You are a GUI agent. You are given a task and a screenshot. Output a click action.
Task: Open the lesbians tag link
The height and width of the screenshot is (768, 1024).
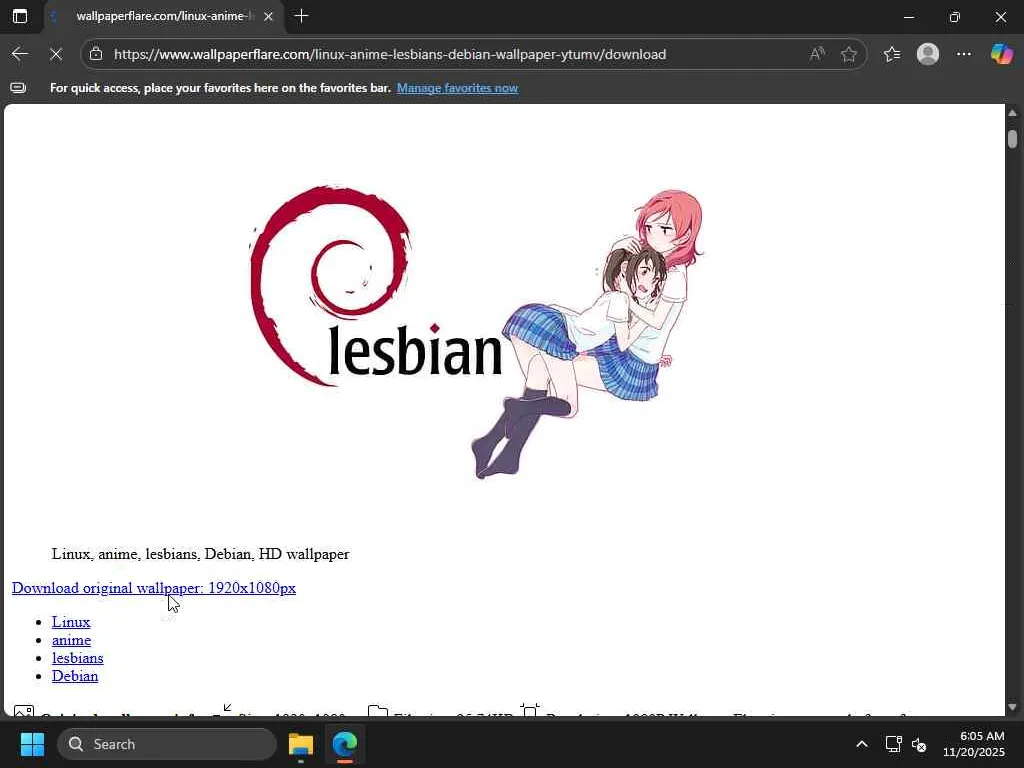point(78,658)
